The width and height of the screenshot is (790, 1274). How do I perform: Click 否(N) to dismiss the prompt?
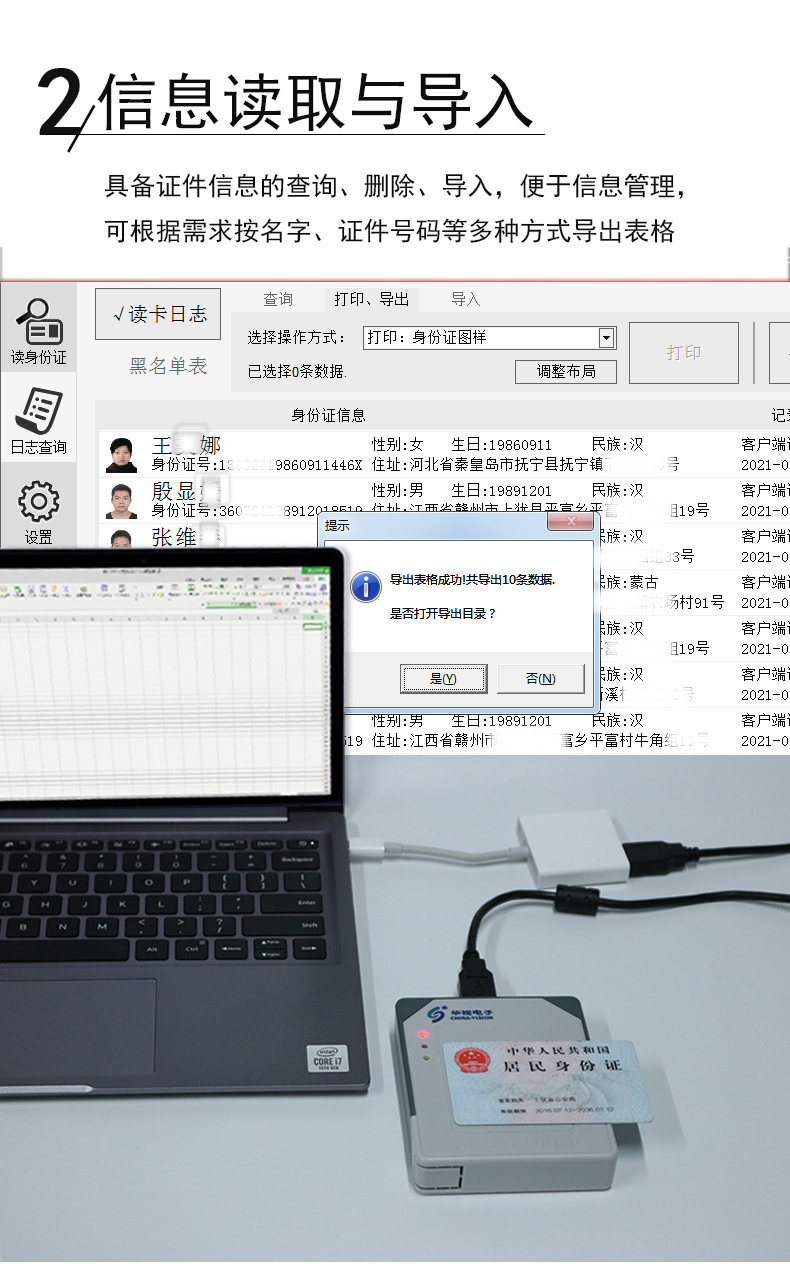point(540,678)
